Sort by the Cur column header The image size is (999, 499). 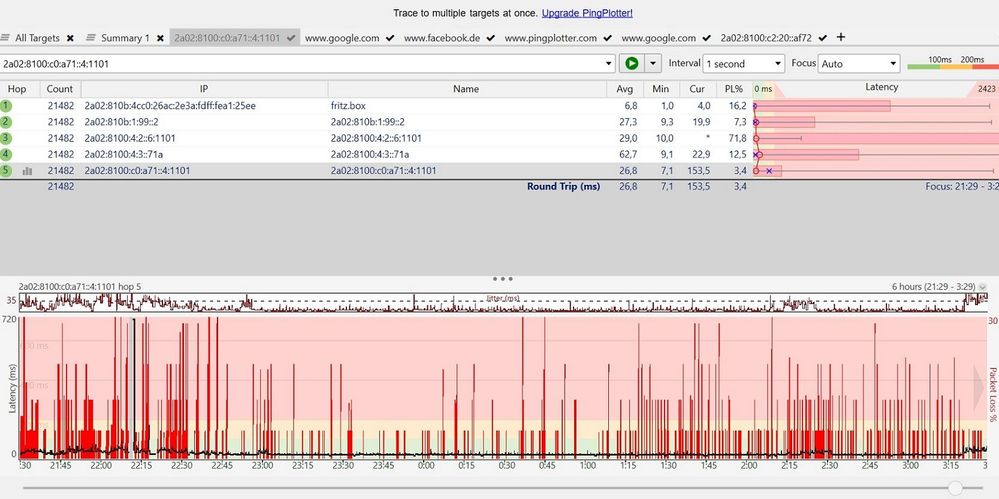pyautogui.click(x=698, y=89)
